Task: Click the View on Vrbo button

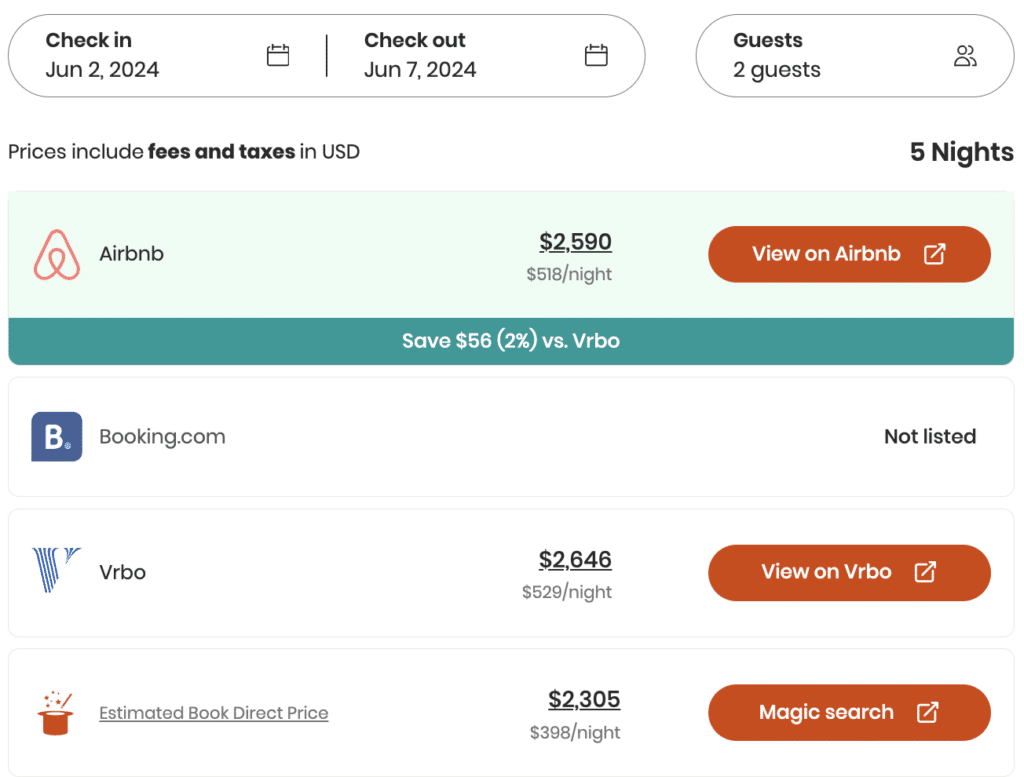Action: (x=849, y=572)
